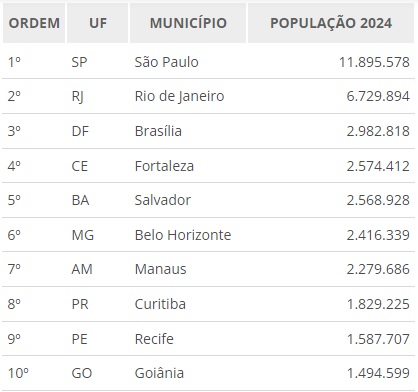This screenshot has width=418, height=392.
Task: Select the Brasília municipality name
Action: [x=158, y=131]
